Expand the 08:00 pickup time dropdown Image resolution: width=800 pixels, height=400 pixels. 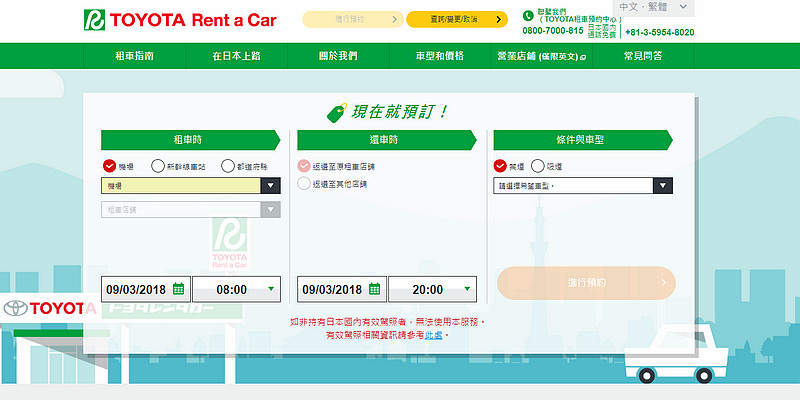coord(270,290)
